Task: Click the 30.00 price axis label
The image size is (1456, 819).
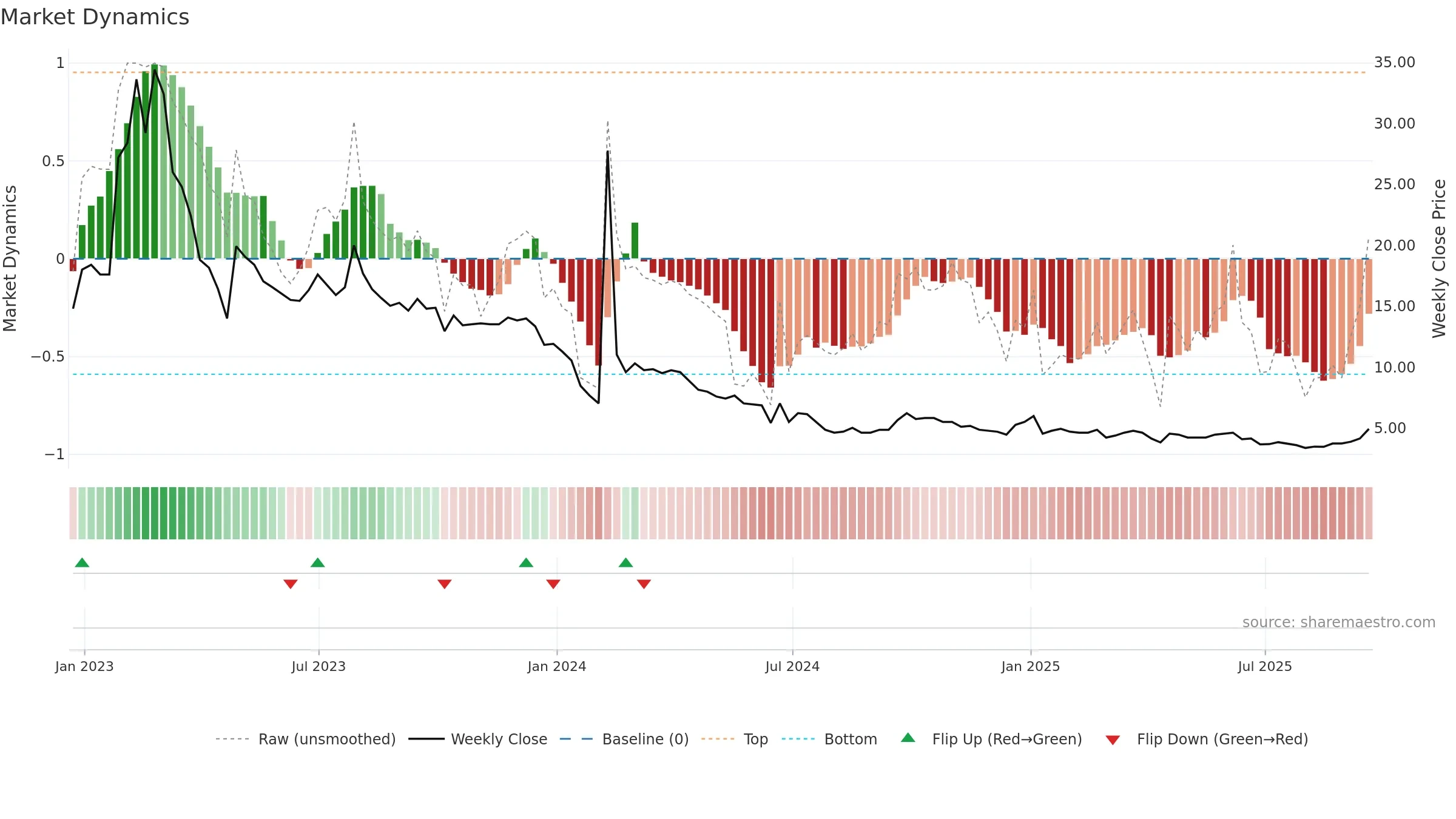Action: [x=1394, y=123]
